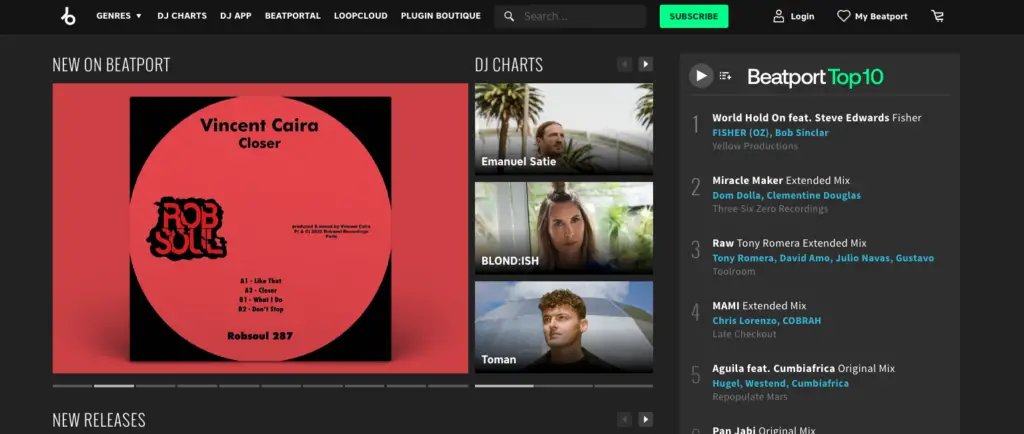The width and height of the screenshot is (1024, 434).
Task: Open artist Clementine Douglas
Action: point(814,195)
